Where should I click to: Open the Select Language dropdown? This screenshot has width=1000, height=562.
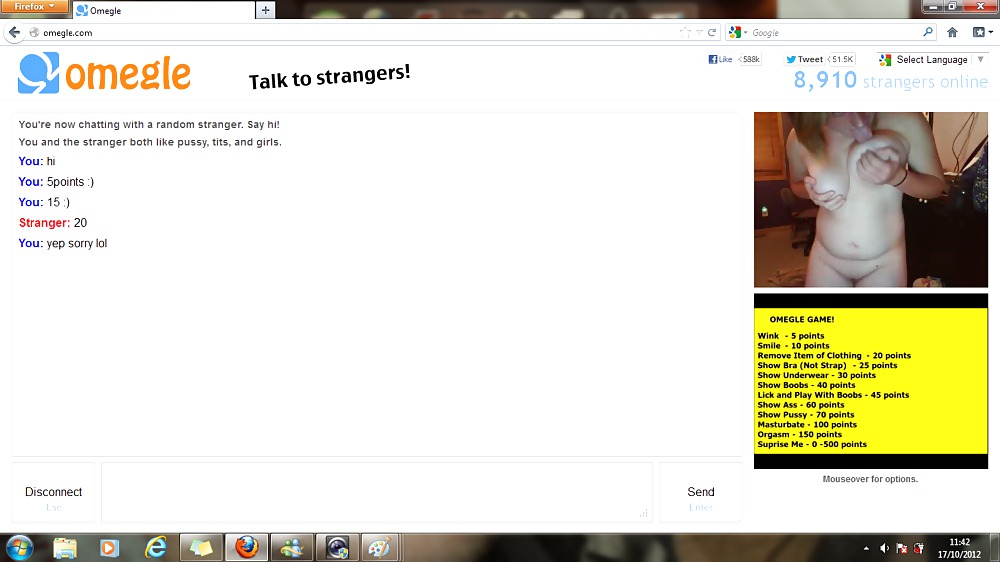[932, 60]
